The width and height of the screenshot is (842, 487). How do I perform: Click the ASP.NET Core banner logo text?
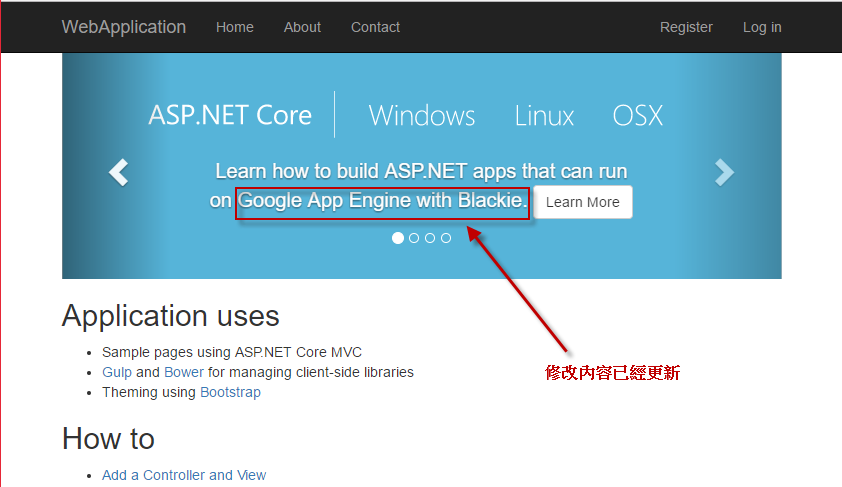230,115
